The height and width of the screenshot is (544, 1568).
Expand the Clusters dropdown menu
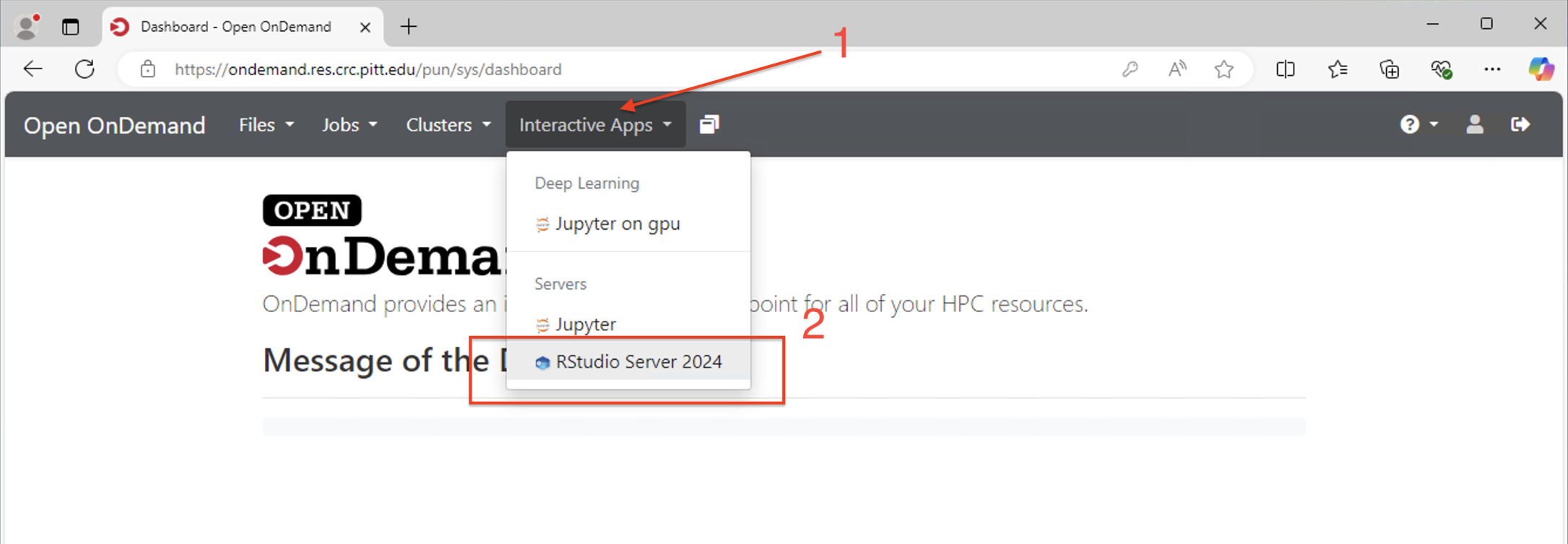[x=449, y=125]
